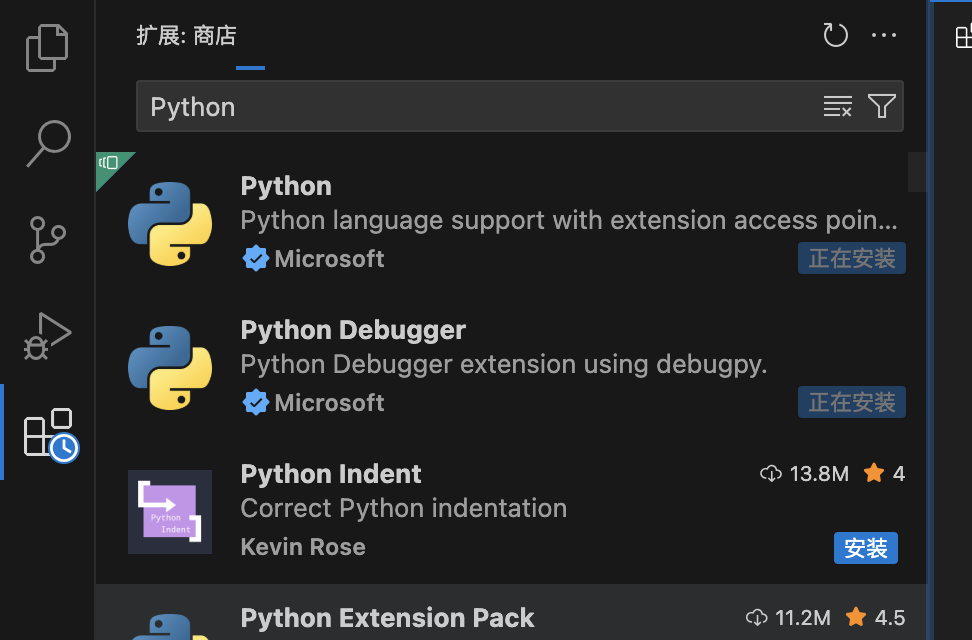
Task: Select the Python Indent extension logo
Action: coord(170,512)
